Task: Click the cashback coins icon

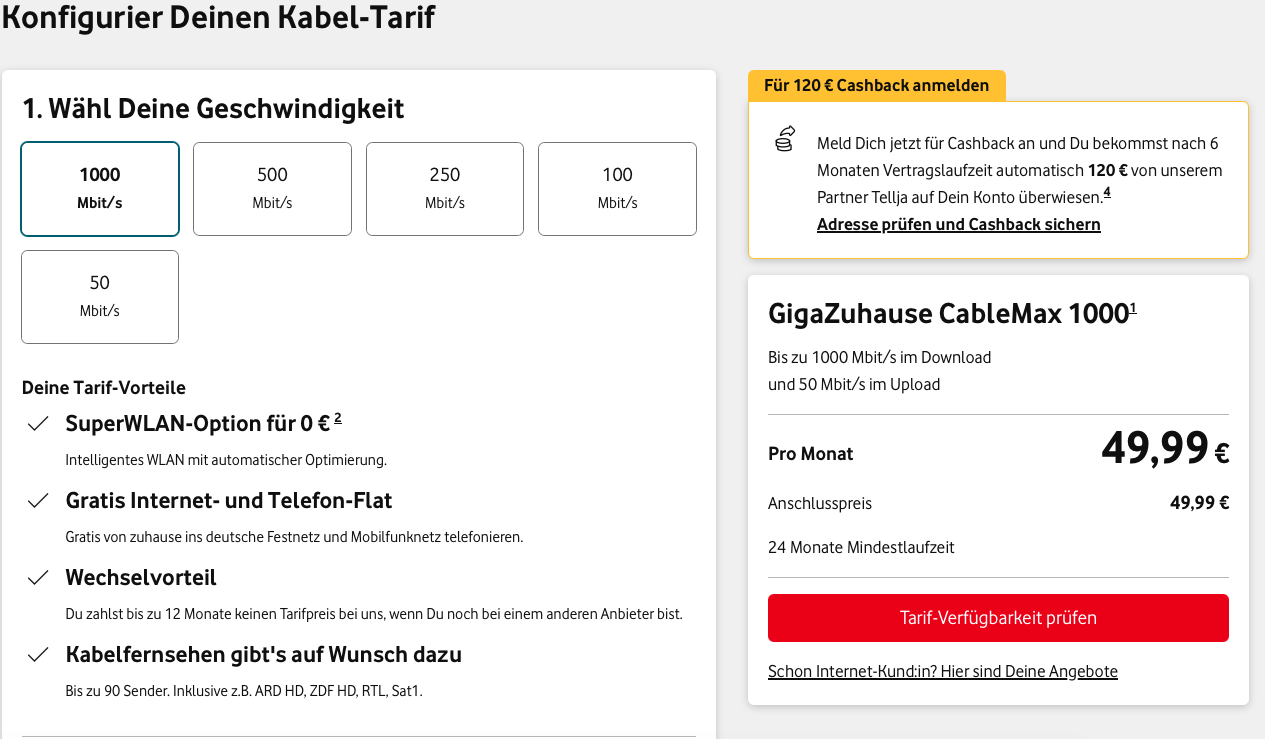Action: click(x=785, y=138)
